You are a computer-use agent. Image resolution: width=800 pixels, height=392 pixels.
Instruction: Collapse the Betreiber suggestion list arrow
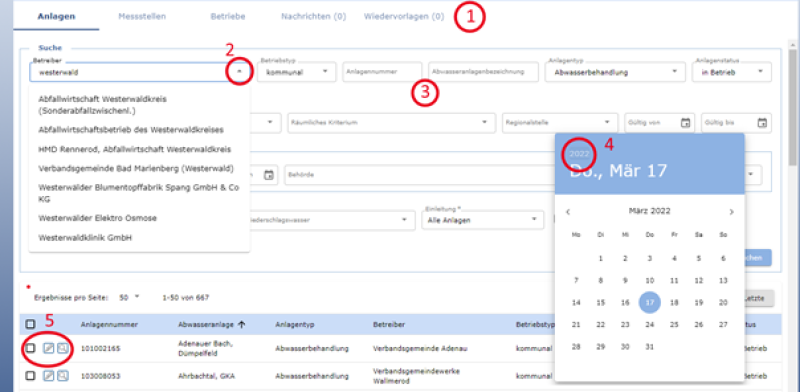click(x=239, y=72)
